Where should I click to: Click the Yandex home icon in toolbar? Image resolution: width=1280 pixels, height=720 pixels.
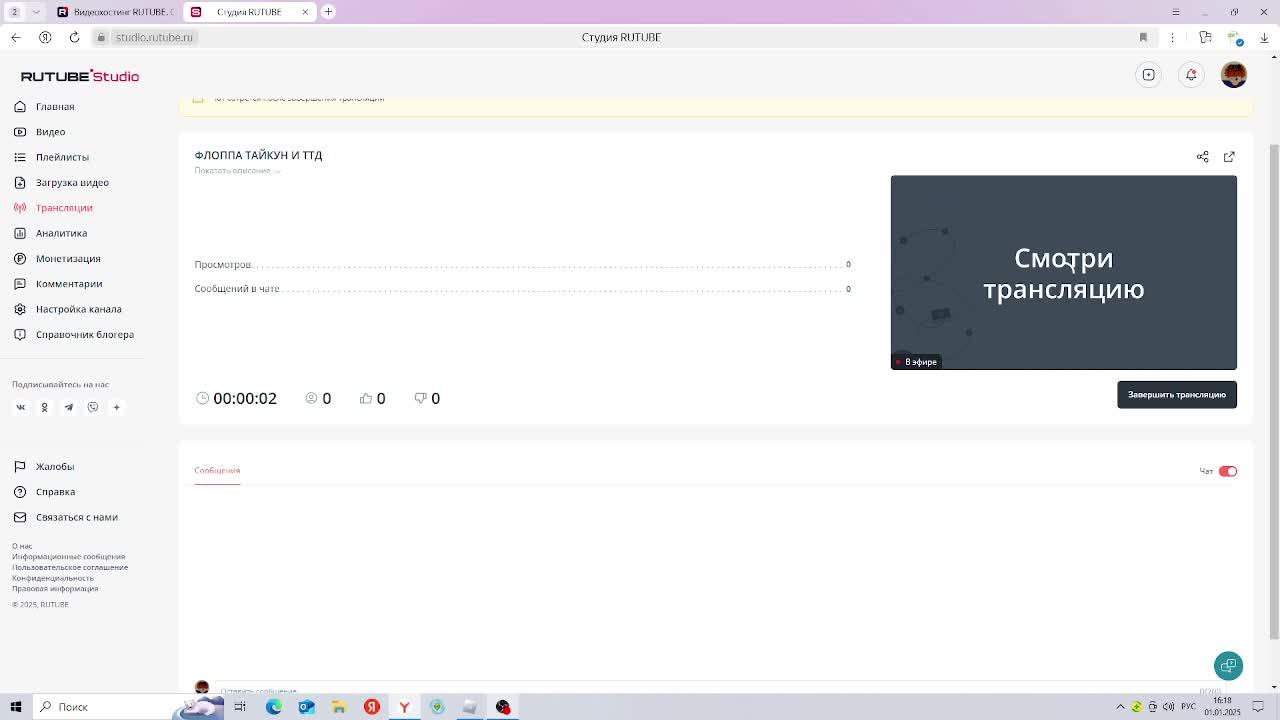pos(45,37)
